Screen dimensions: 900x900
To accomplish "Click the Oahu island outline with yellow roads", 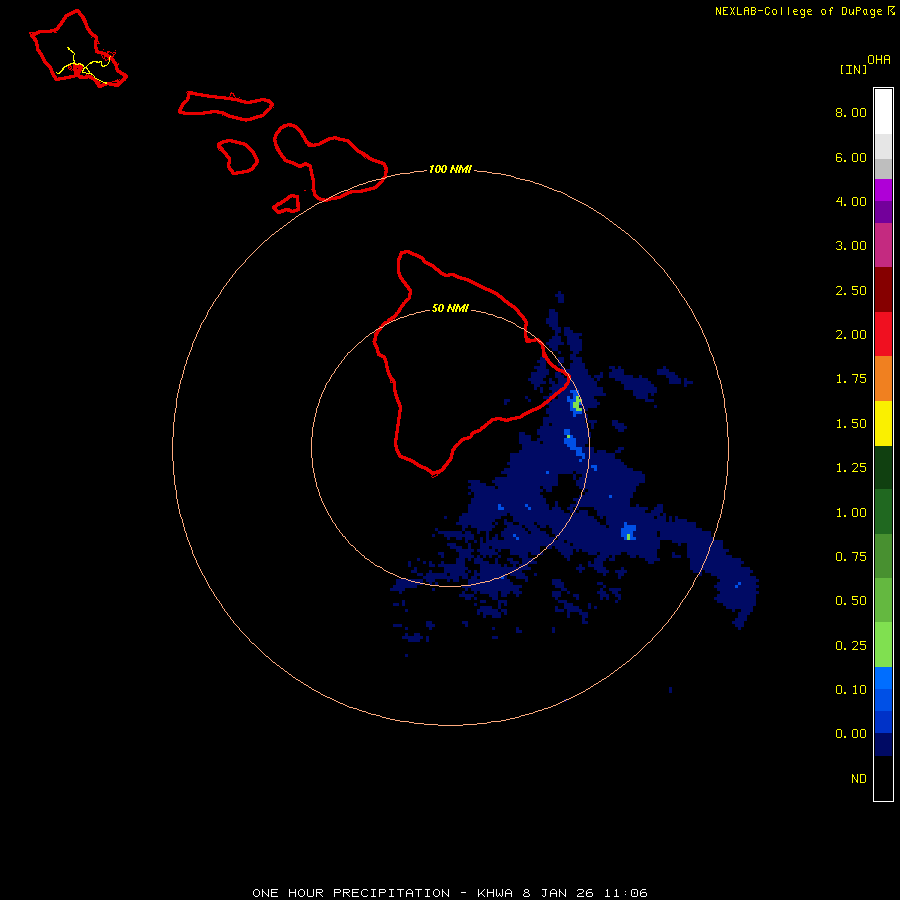I will (x=78, y=49).
